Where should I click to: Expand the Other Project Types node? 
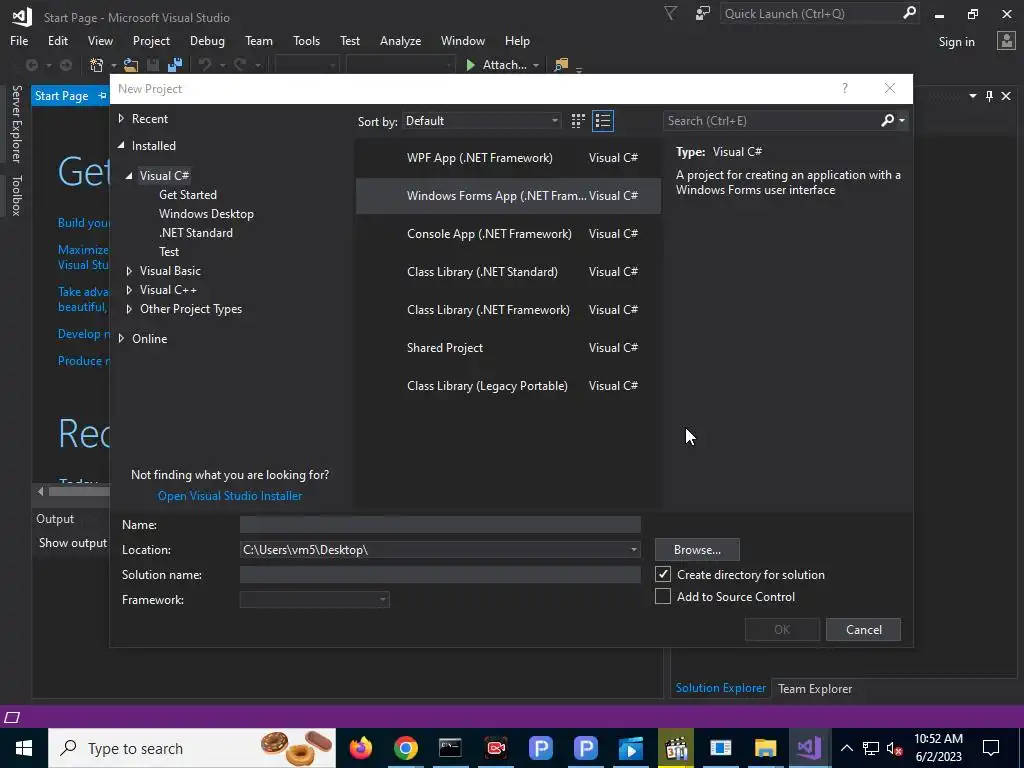click(x=129, y=309)
